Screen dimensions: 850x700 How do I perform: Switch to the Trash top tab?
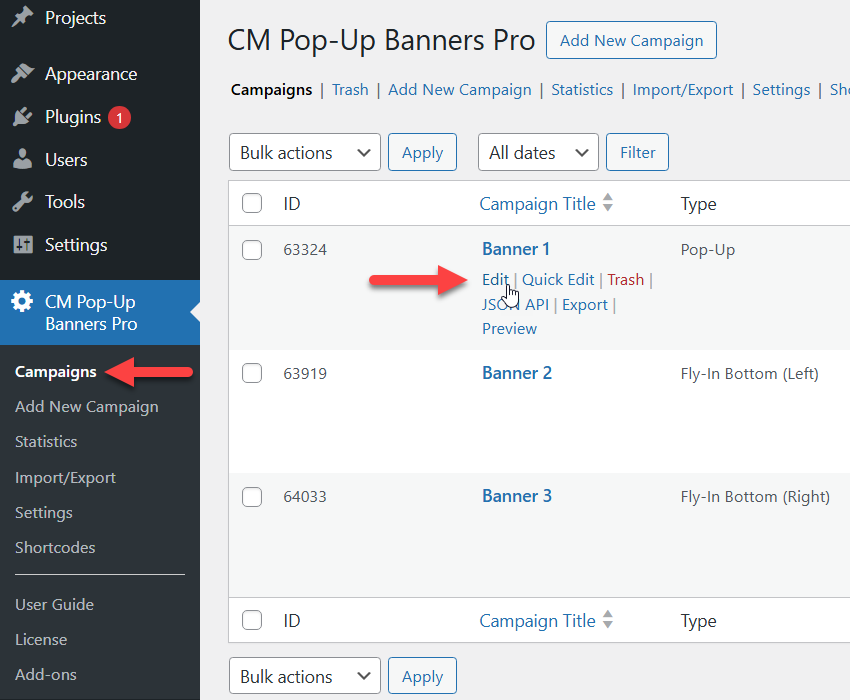(350, 89)
